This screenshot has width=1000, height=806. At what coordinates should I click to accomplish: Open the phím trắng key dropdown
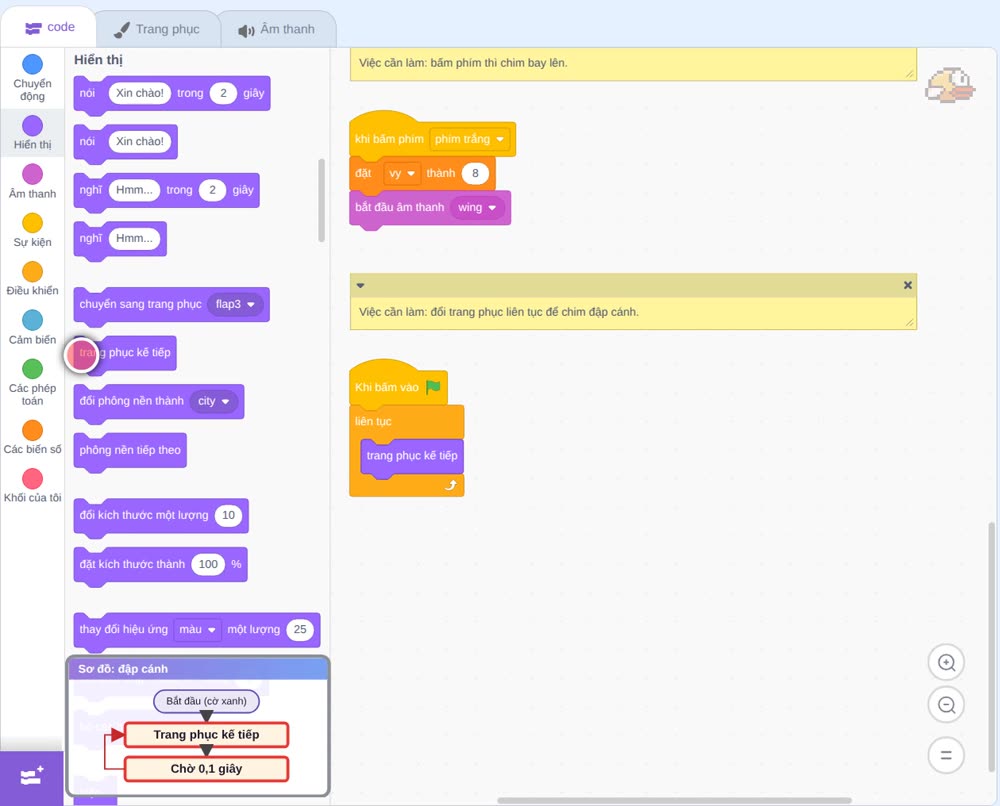pos(470,139)
